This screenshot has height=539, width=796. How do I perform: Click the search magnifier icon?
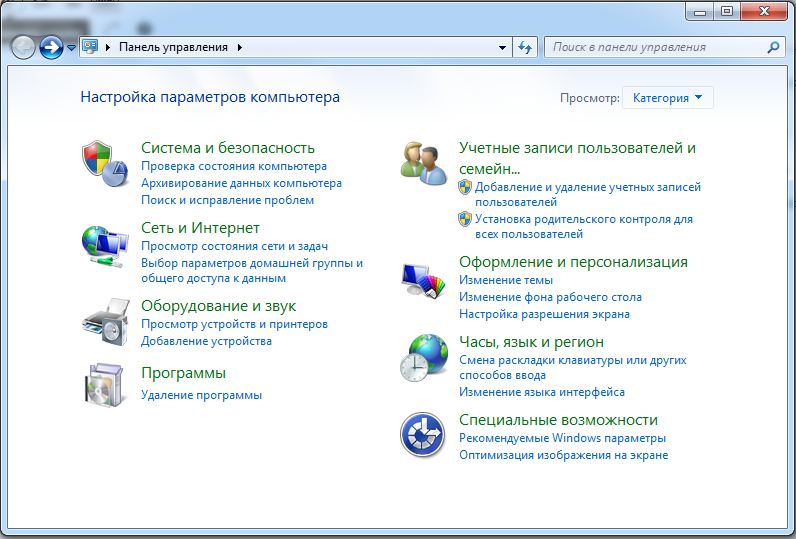click(772, 47)
